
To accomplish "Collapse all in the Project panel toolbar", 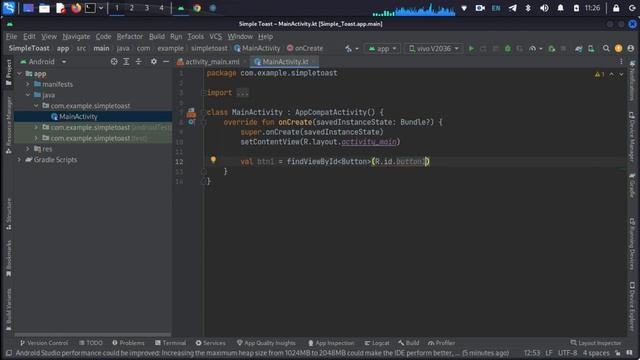I will tap(138, 62).
